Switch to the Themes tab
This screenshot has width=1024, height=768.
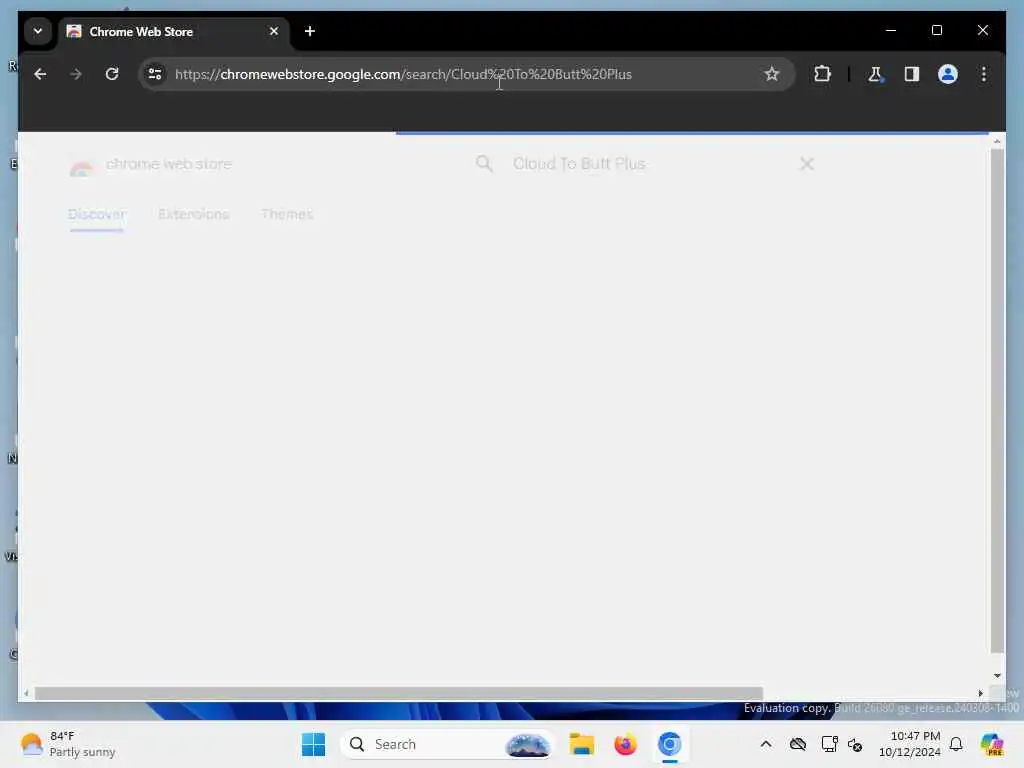287,214
